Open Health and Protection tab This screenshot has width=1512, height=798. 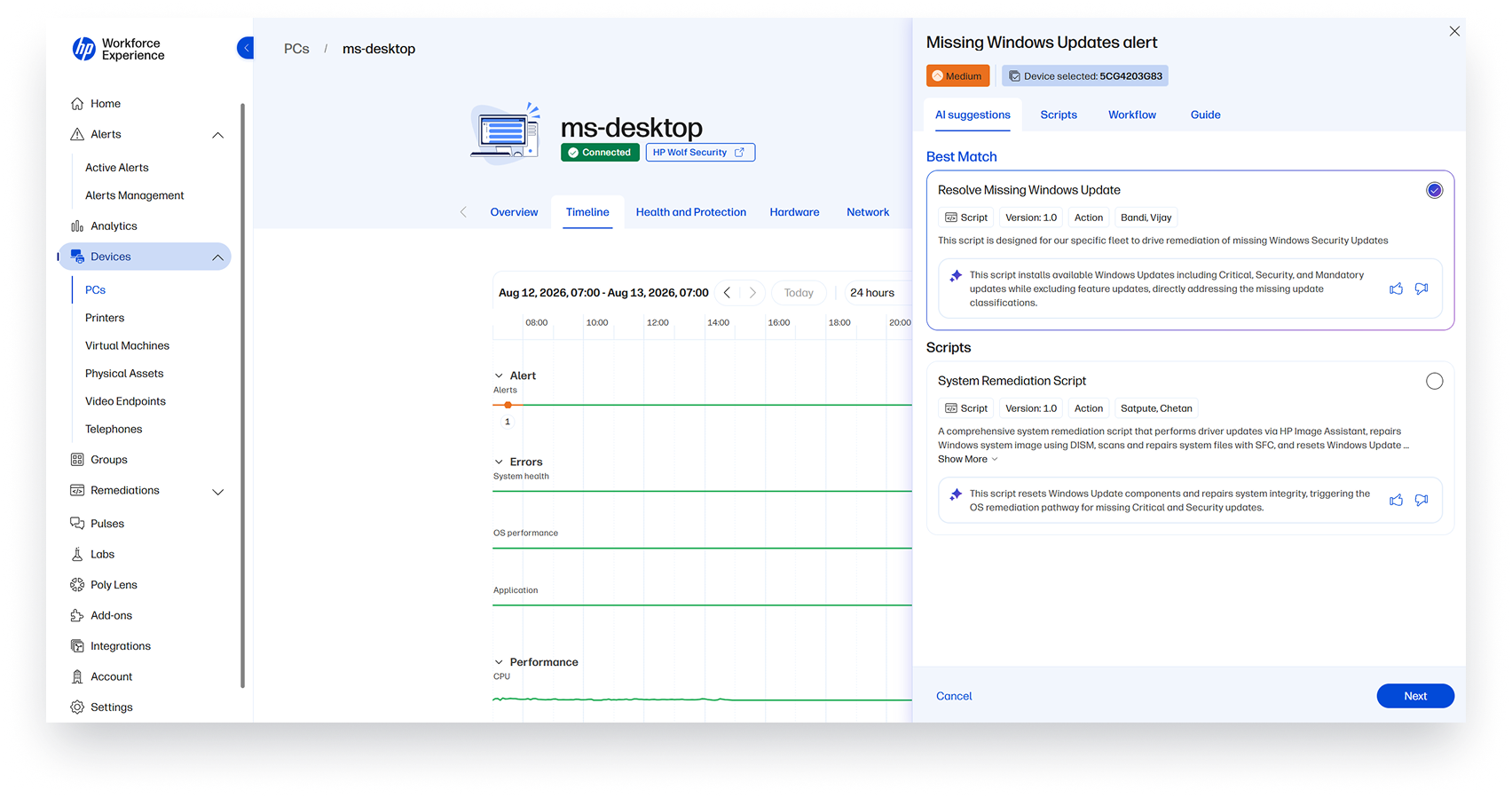(x=690, y=212)
